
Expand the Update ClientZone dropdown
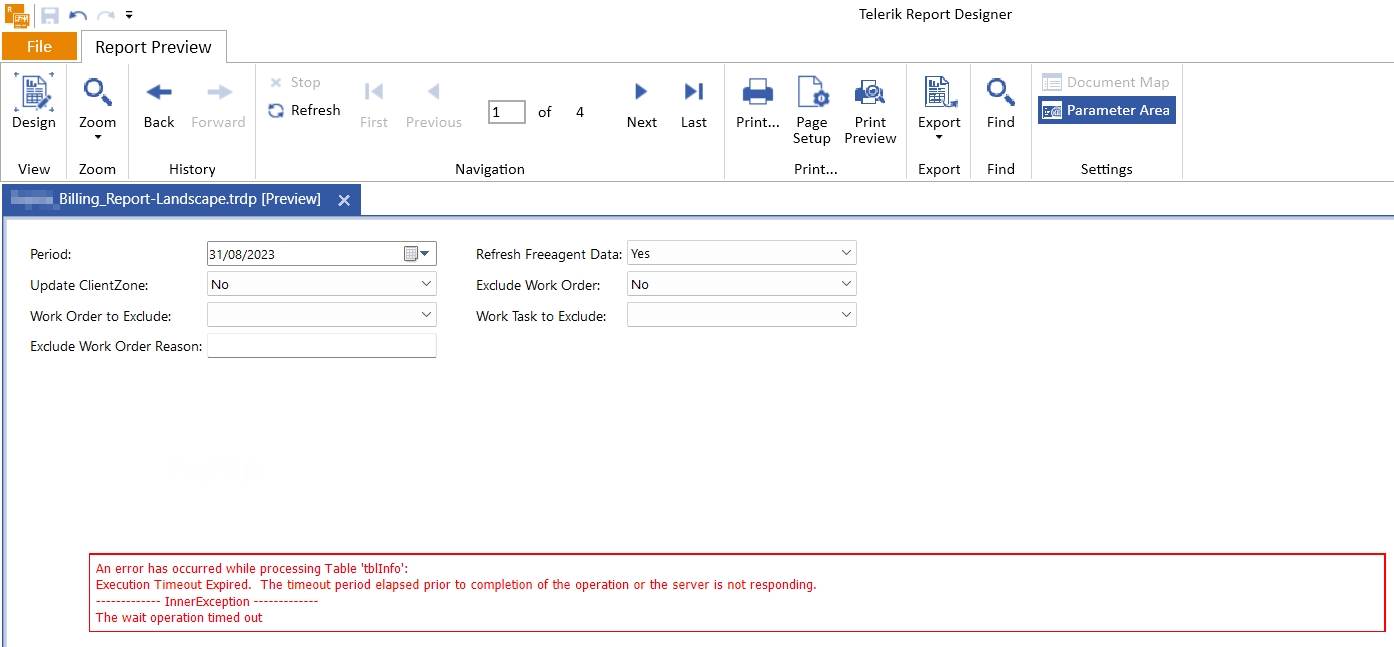[426, 285]
